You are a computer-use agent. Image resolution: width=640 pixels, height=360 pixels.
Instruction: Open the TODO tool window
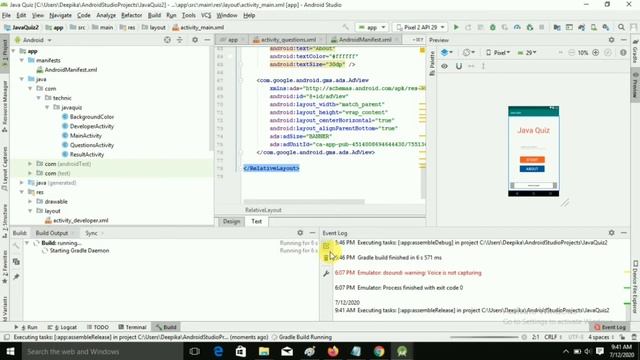(x=98, y=327)
